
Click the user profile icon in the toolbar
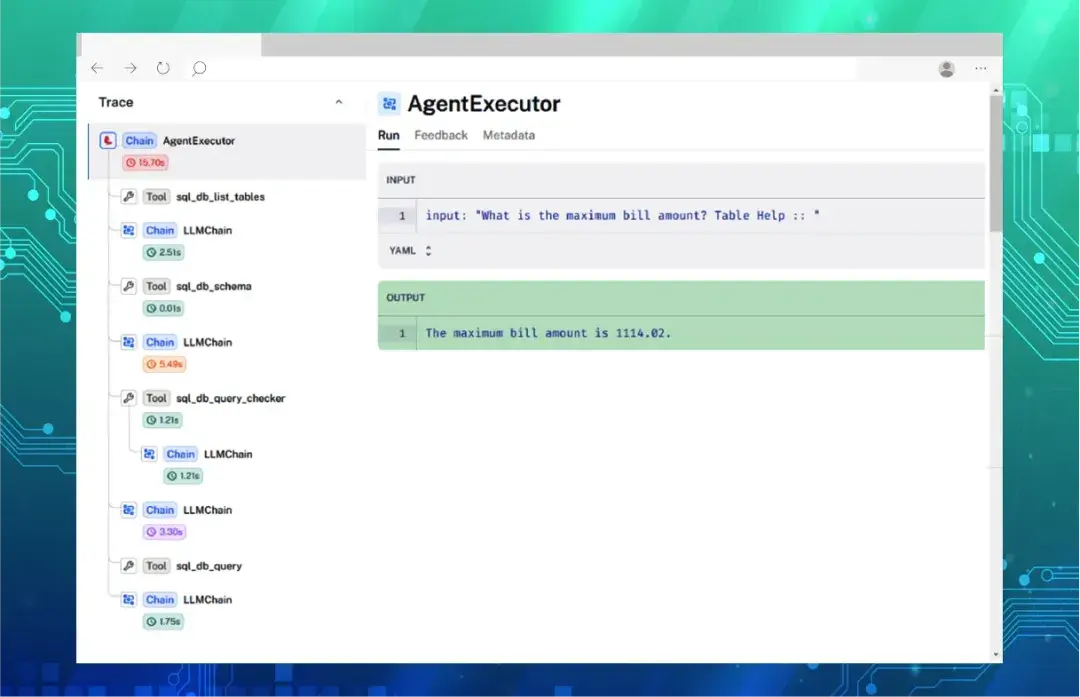pyautogui.click(x=946, y=68)
